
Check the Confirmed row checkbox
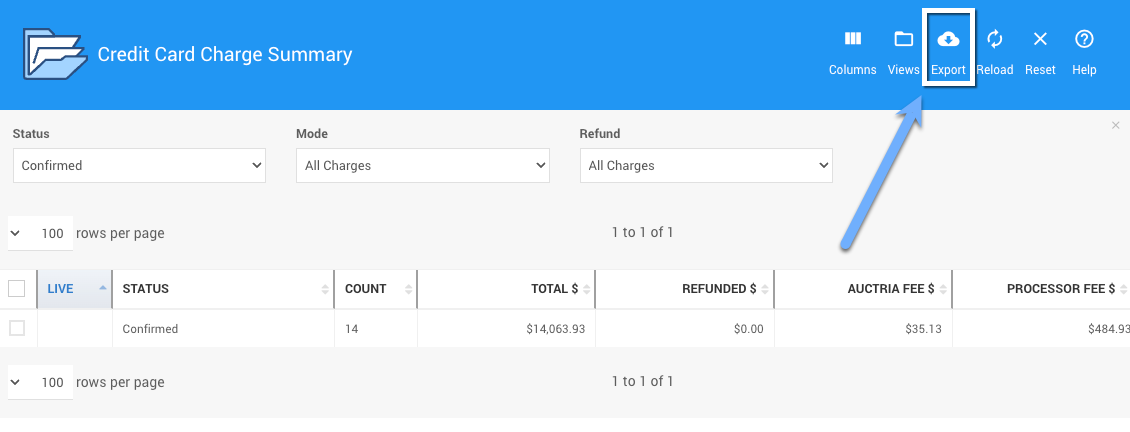pos(17,328)
